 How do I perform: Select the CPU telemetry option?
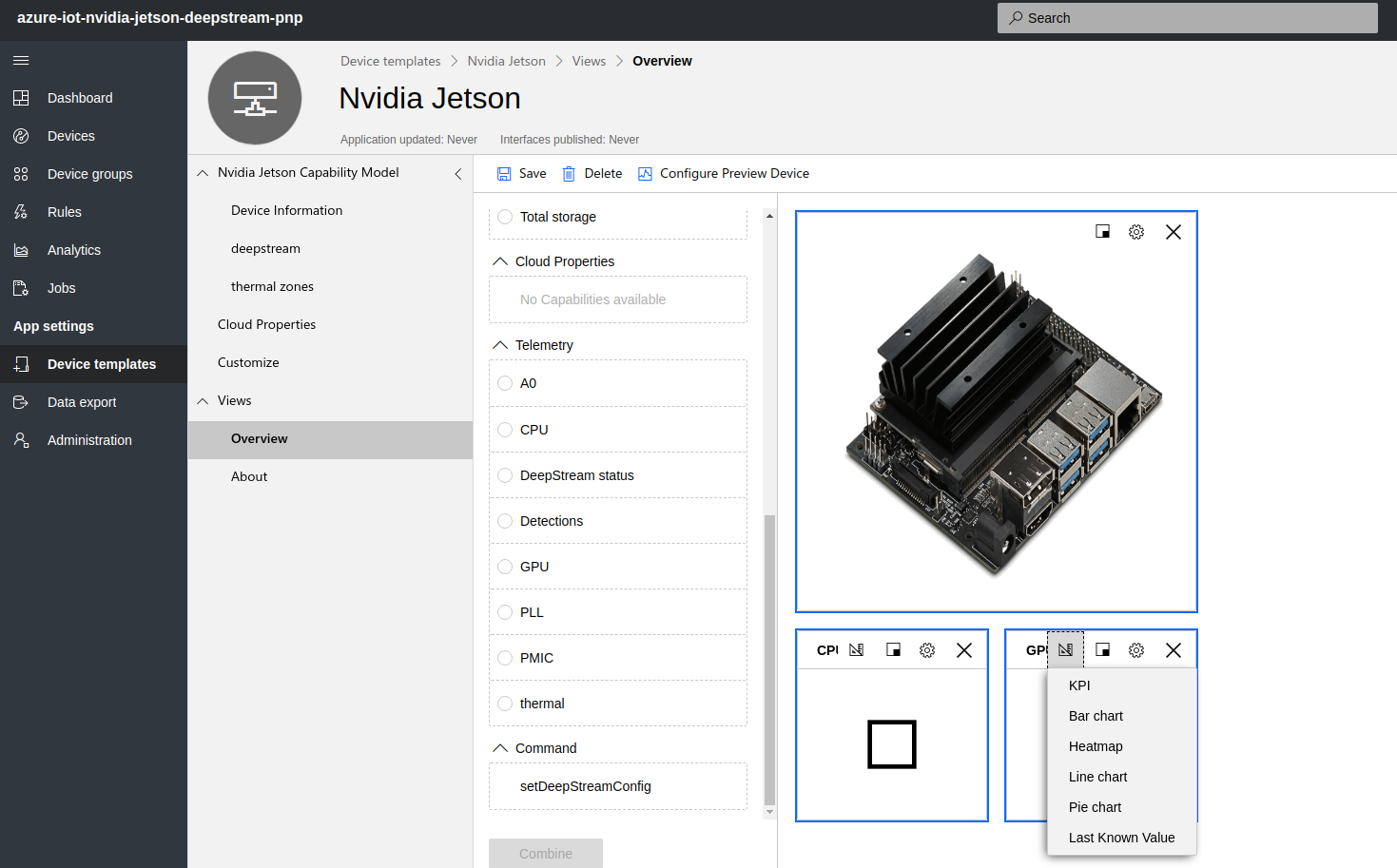pyautogui.click(x=505, y=430)
